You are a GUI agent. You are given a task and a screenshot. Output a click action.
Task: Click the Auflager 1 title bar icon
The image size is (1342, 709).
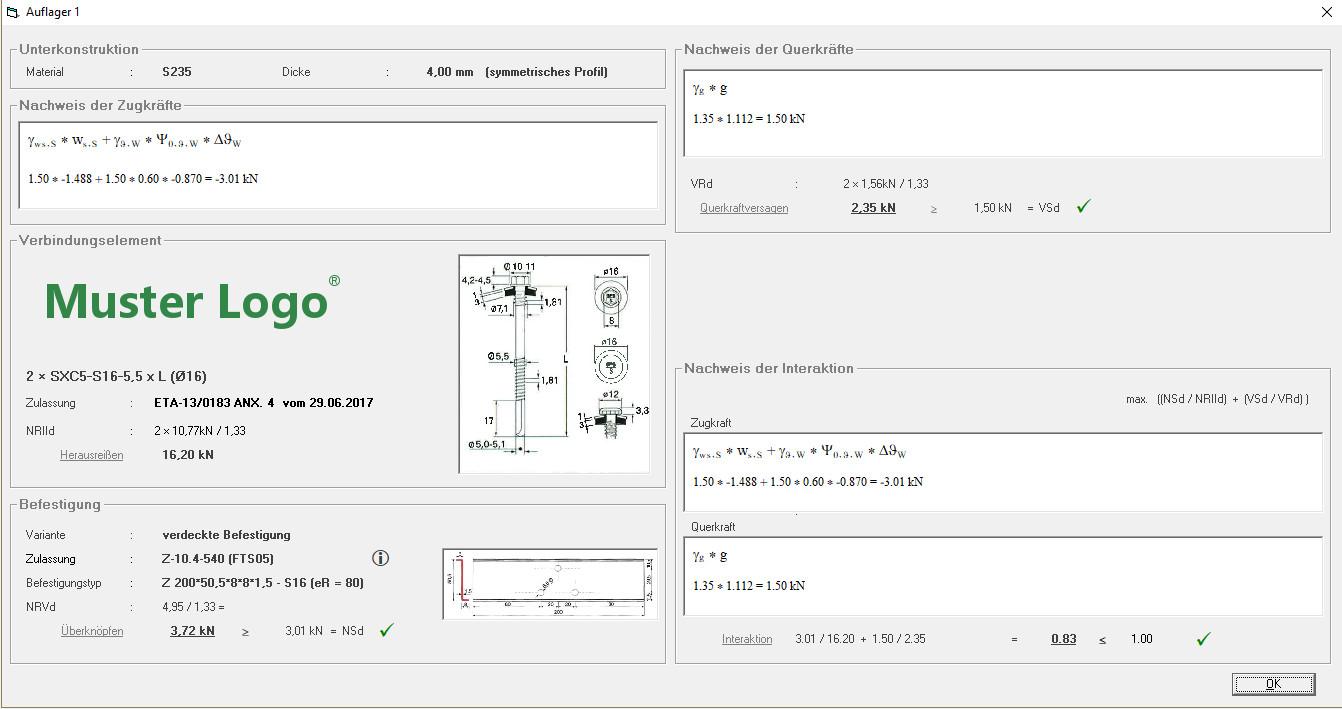coord(12,12)
